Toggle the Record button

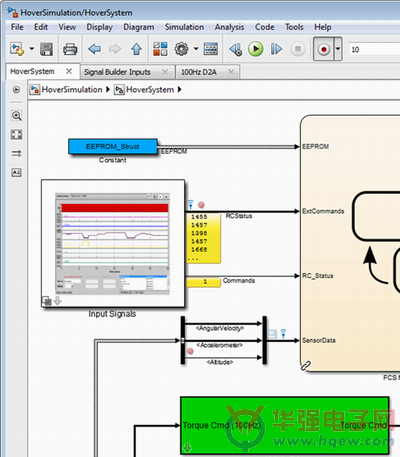pos(323,49)
